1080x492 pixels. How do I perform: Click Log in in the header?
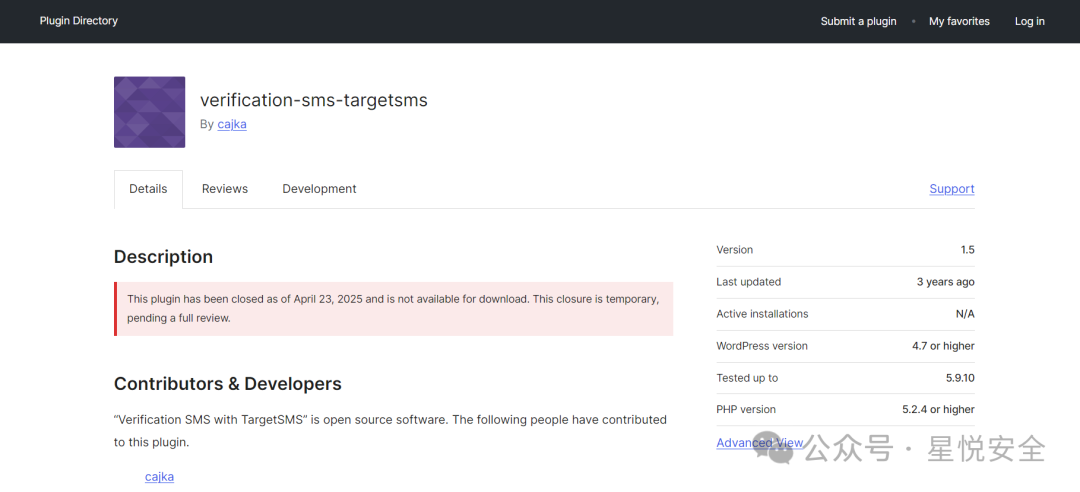coord(1029,21)
